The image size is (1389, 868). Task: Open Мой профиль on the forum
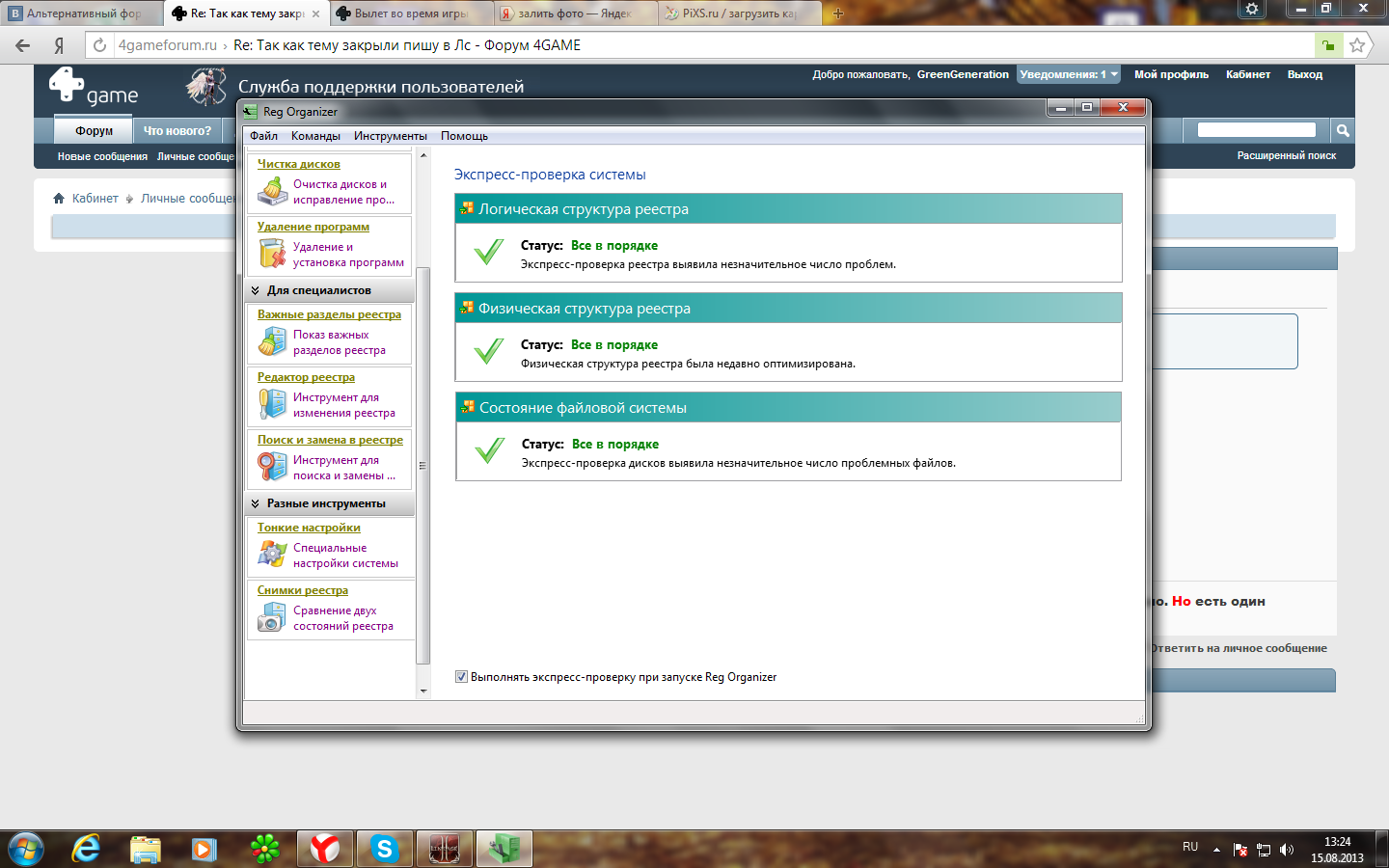1171,74
